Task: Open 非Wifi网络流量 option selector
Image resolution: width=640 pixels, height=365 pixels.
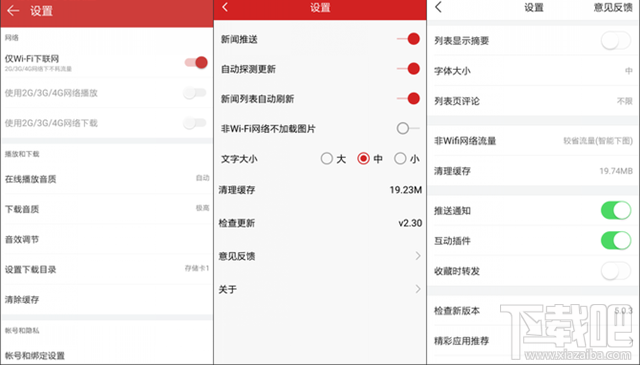Action: pyautogui.click(x=533, y=141)
